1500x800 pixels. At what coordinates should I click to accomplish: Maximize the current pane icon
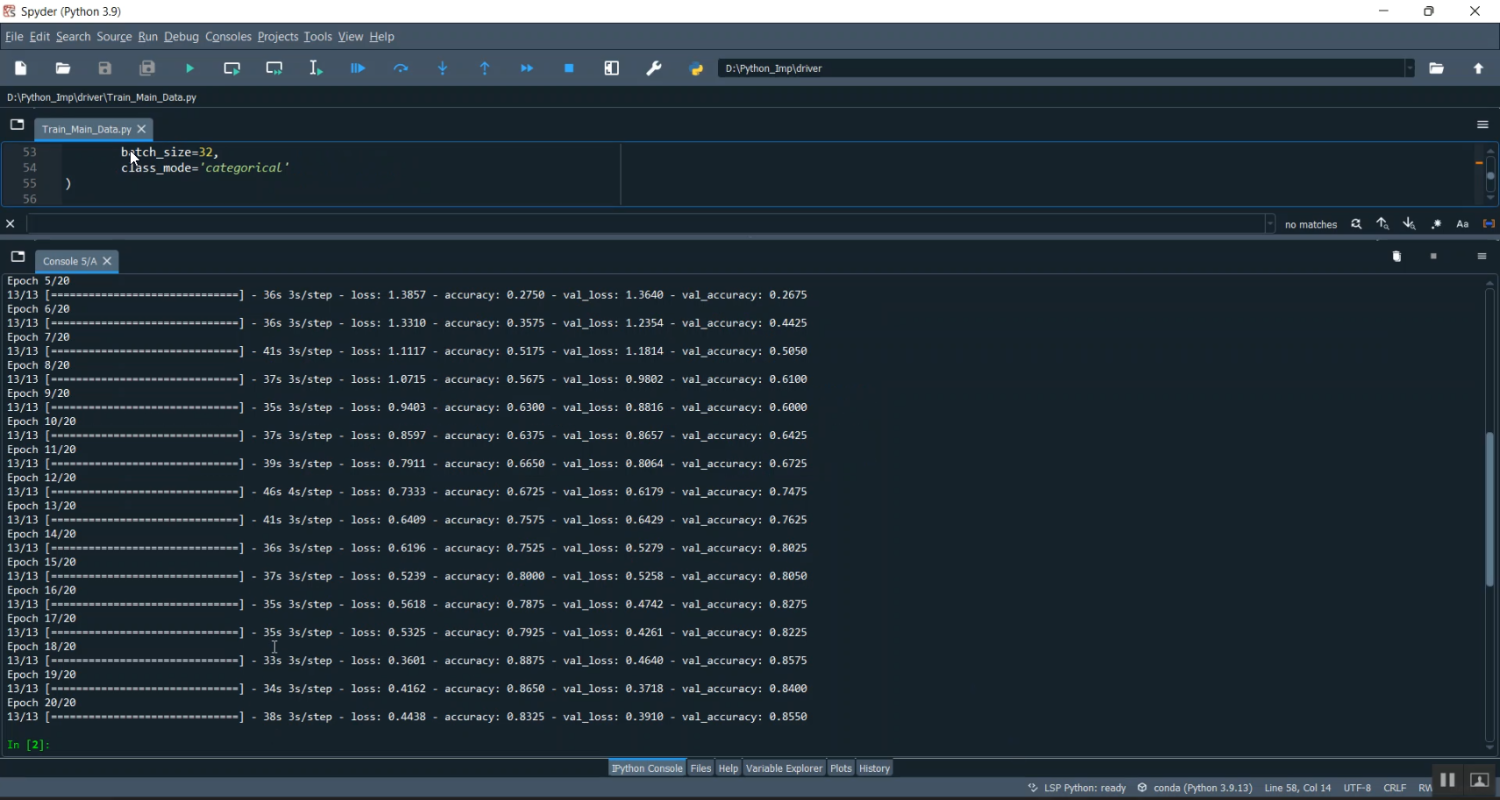tap(612, 68)
